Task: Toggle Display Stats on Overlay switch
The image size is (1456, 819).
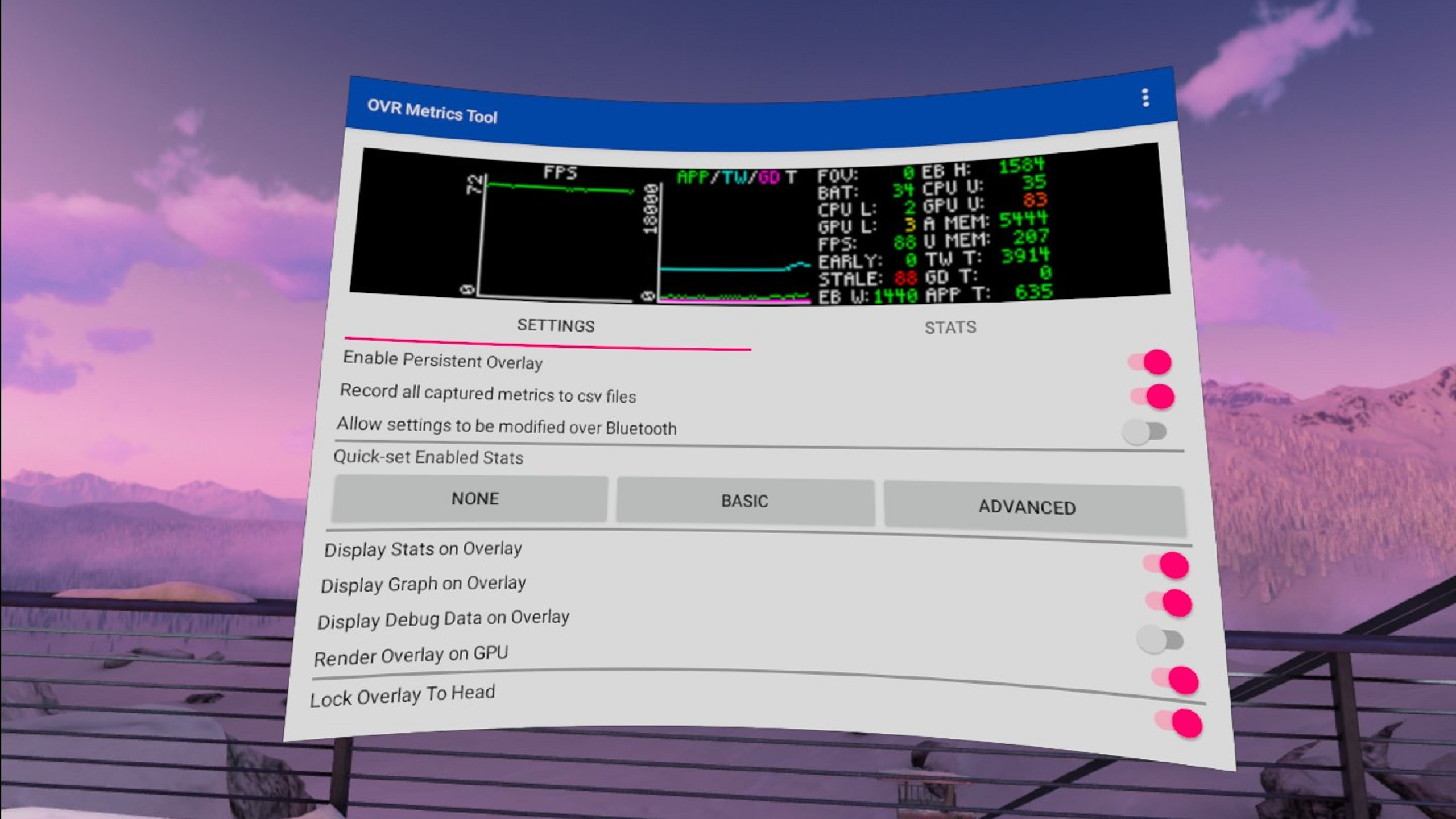Action: pyautogui.click(x=1167, y=565)
